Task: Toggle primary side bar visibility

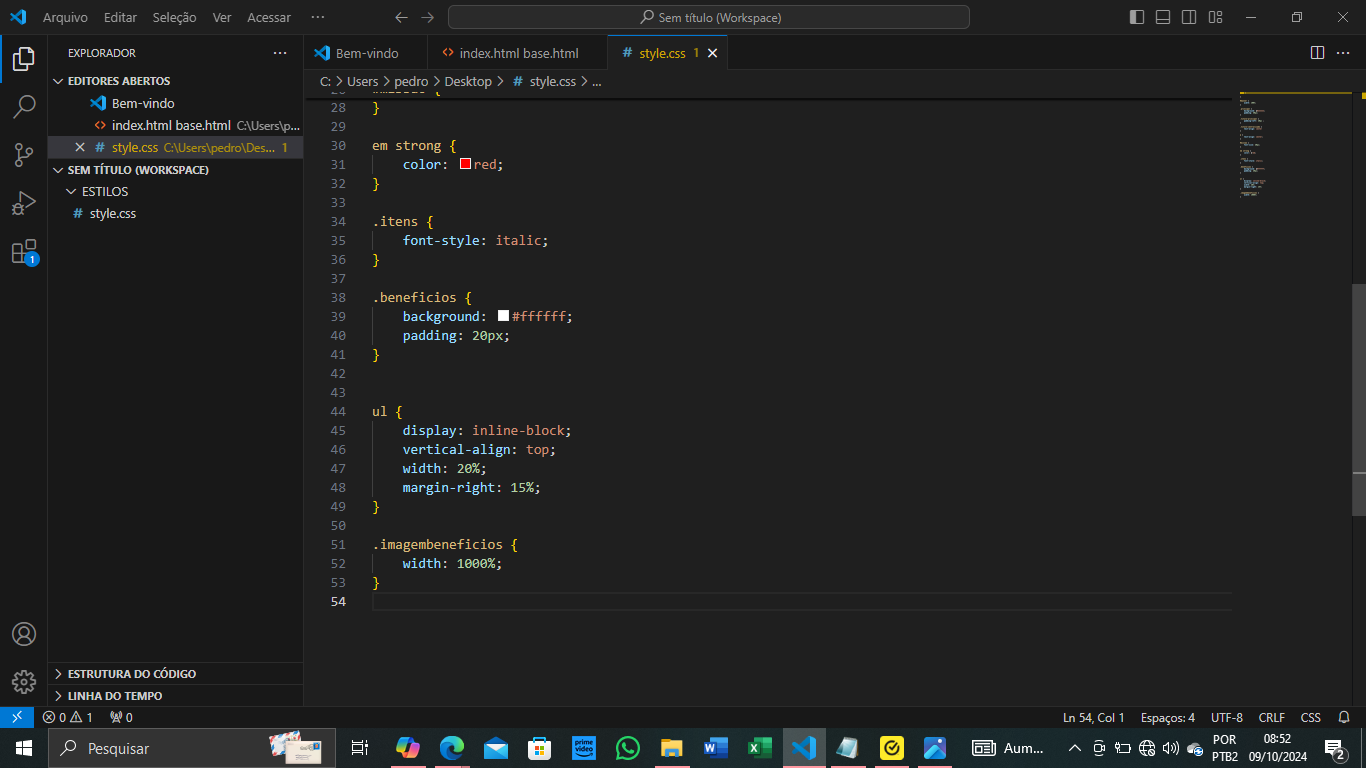Action: [x=1137, y=17]
